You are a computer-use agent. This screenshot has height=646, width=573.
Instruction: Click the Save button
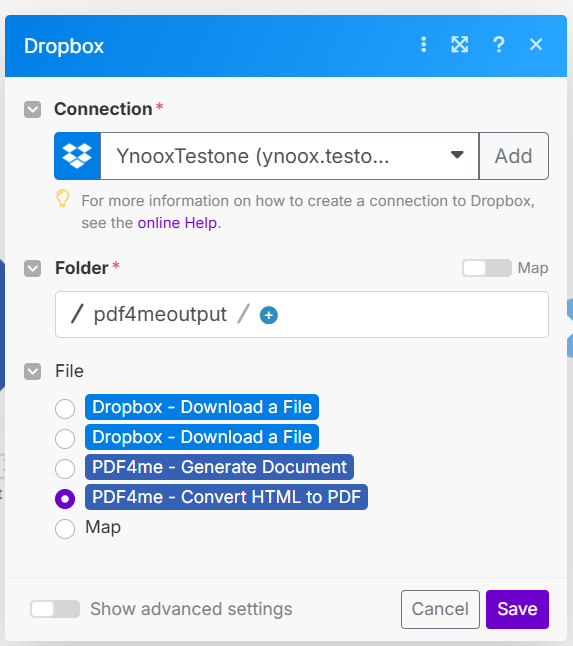(x=517, y=609)
